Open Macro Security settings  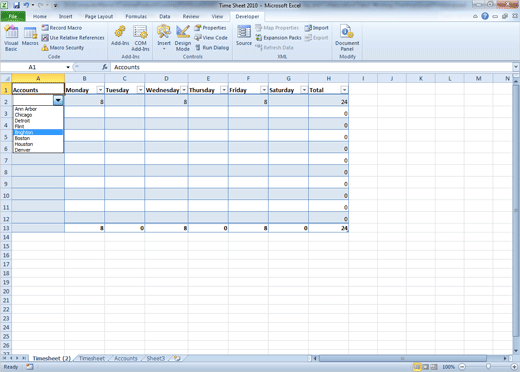coord(63,48)
